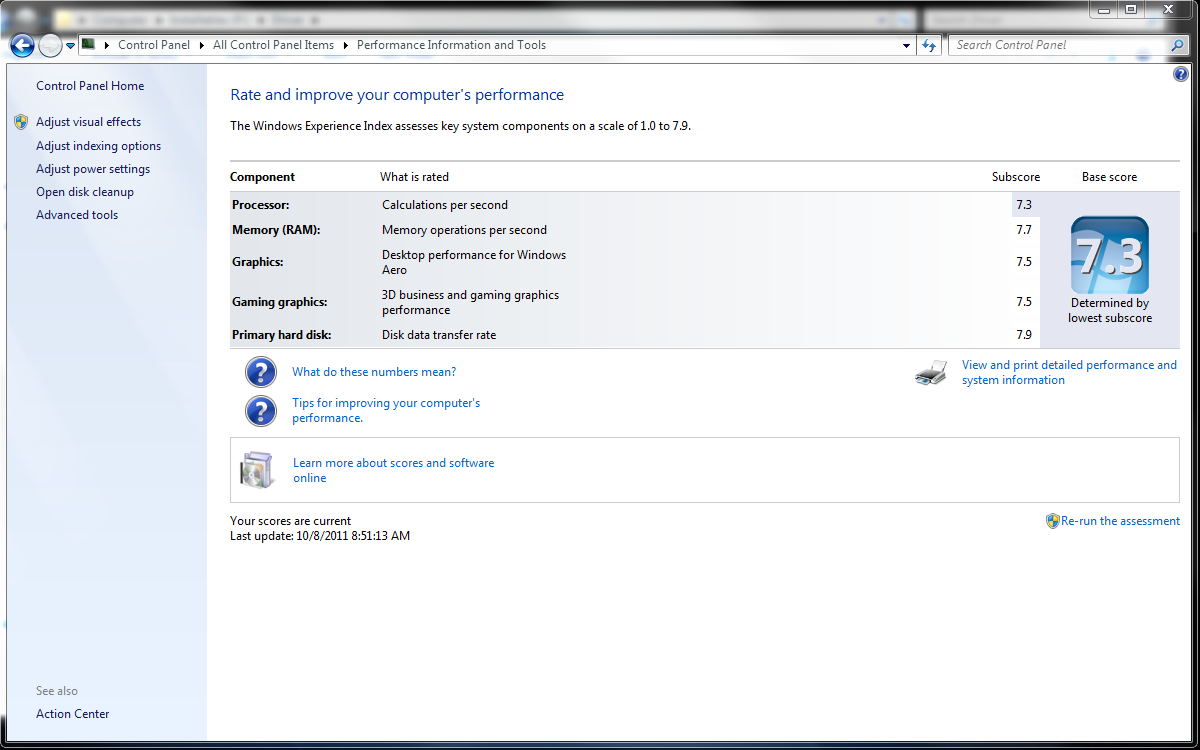Select All Control Panel Items breadcrumb
Viewport: 1200px width, 750px height.
[274, 45]
